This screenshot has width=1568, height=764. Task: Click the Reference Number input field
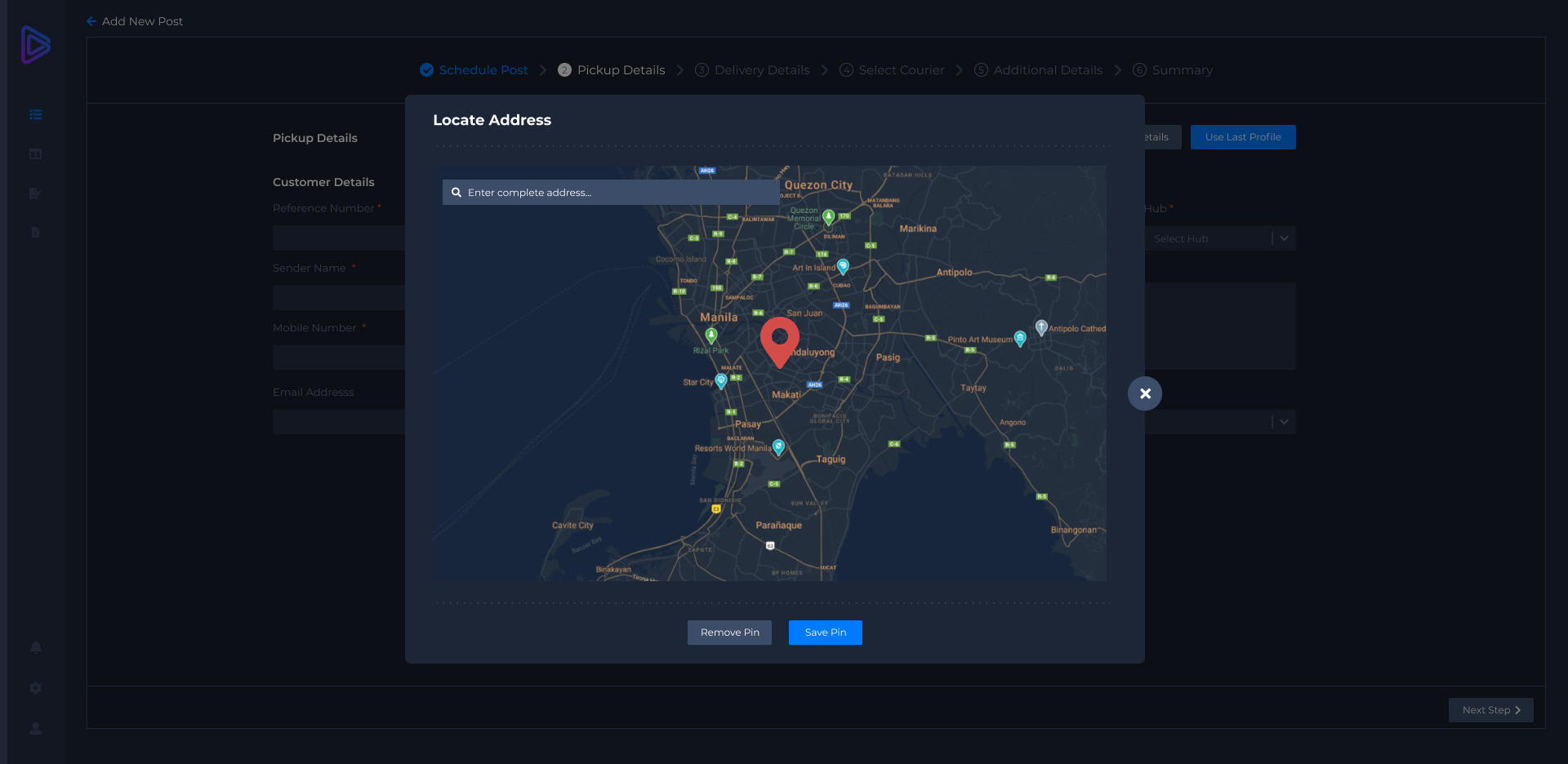click(x=339, y=238)
